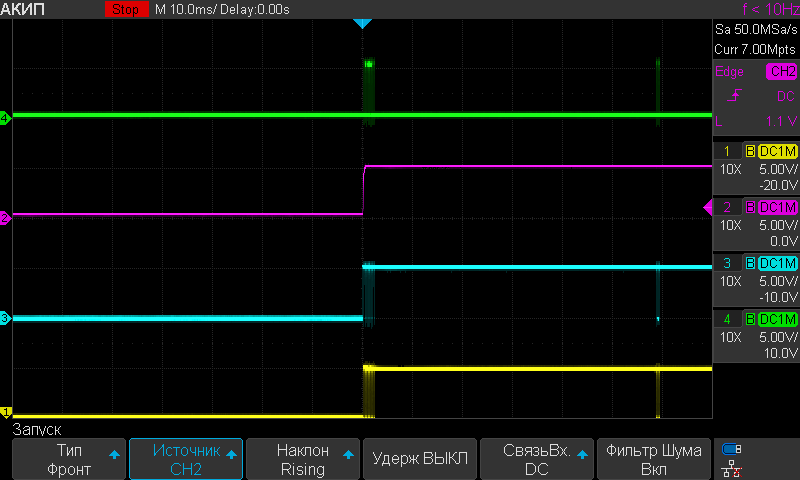Click the АКИП brand logo
This screenshot has height=480, width=800.
(22, 9)
